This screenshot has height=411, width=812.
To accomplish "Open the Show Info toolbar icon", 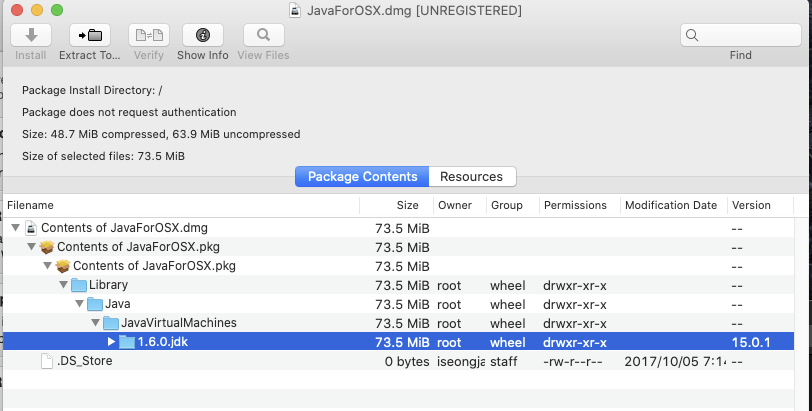I will pos(202,35).
